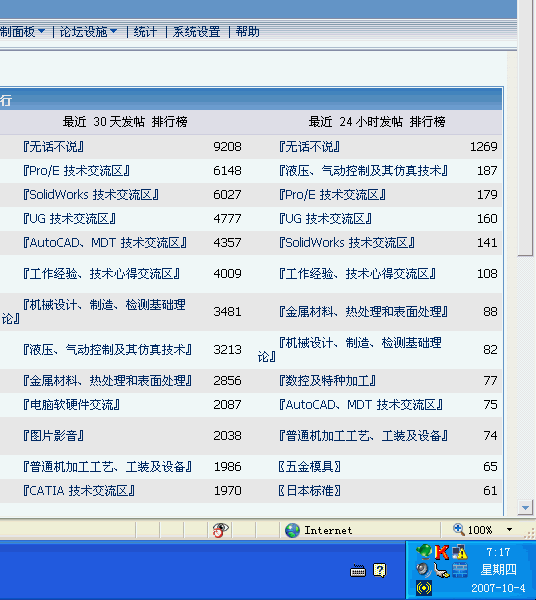Open 『AutoCAD、MDT 技术交流区』 in the 24-hour ranking
536x600 pixels.
(x=361, y=405)
